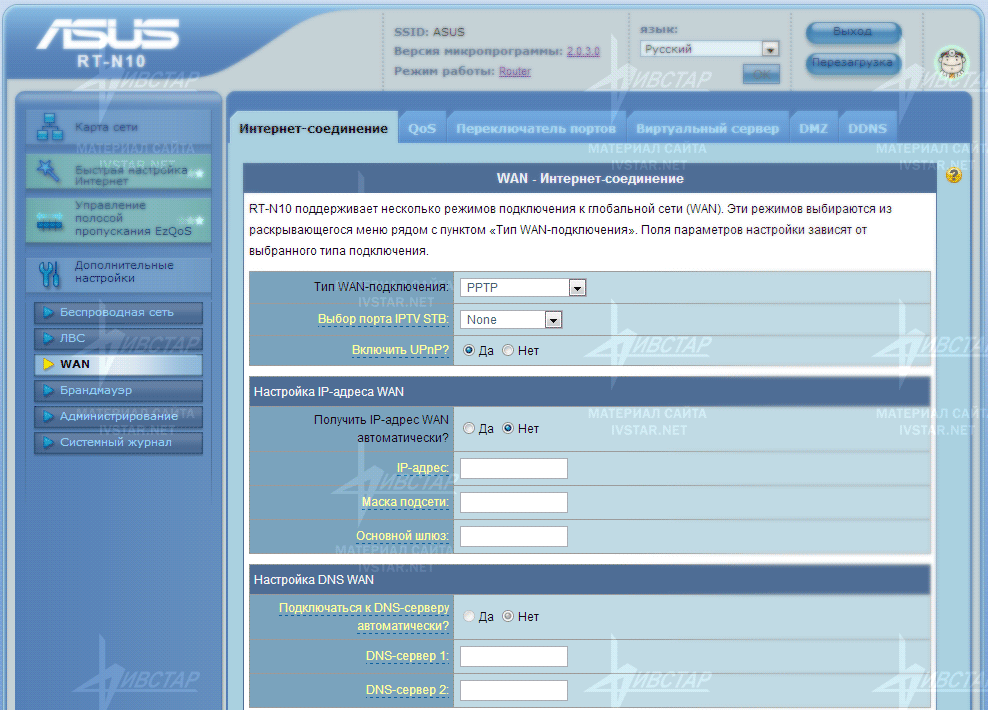988x710 pixels.
Task: Click the Включить UPnP? help link
Action: [400, 350]
